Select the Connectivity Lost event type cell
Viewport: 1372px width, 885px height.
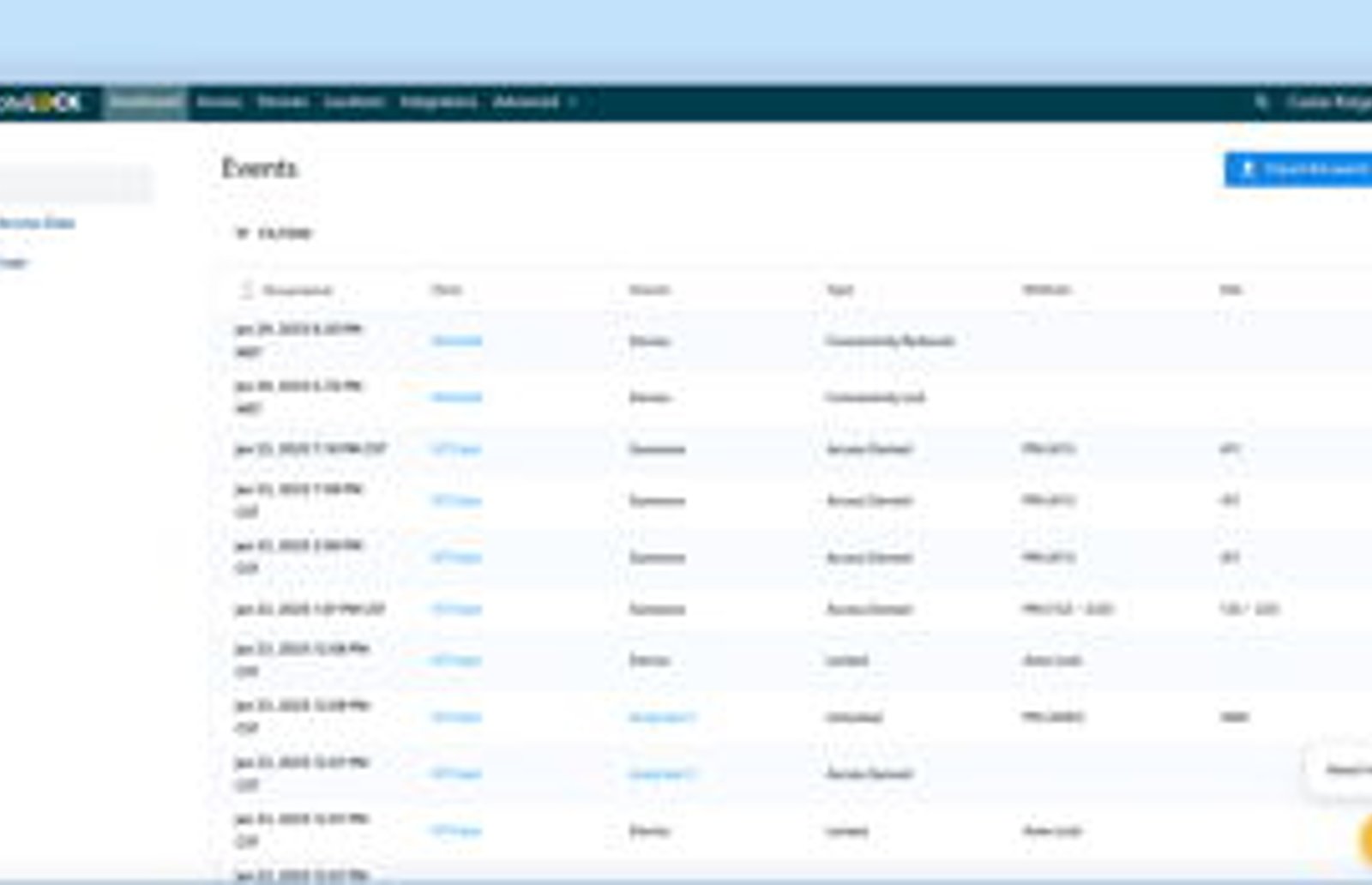875,397
